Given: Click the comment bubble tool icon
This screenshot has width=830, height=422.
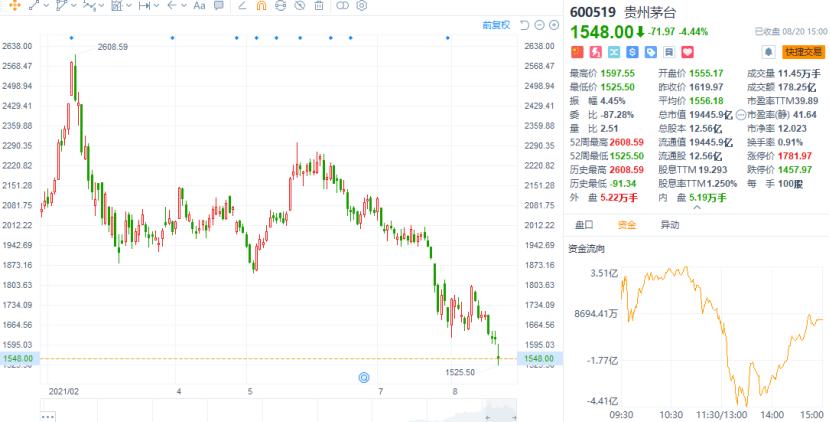Looking at the screenshot, I should 218,6.
